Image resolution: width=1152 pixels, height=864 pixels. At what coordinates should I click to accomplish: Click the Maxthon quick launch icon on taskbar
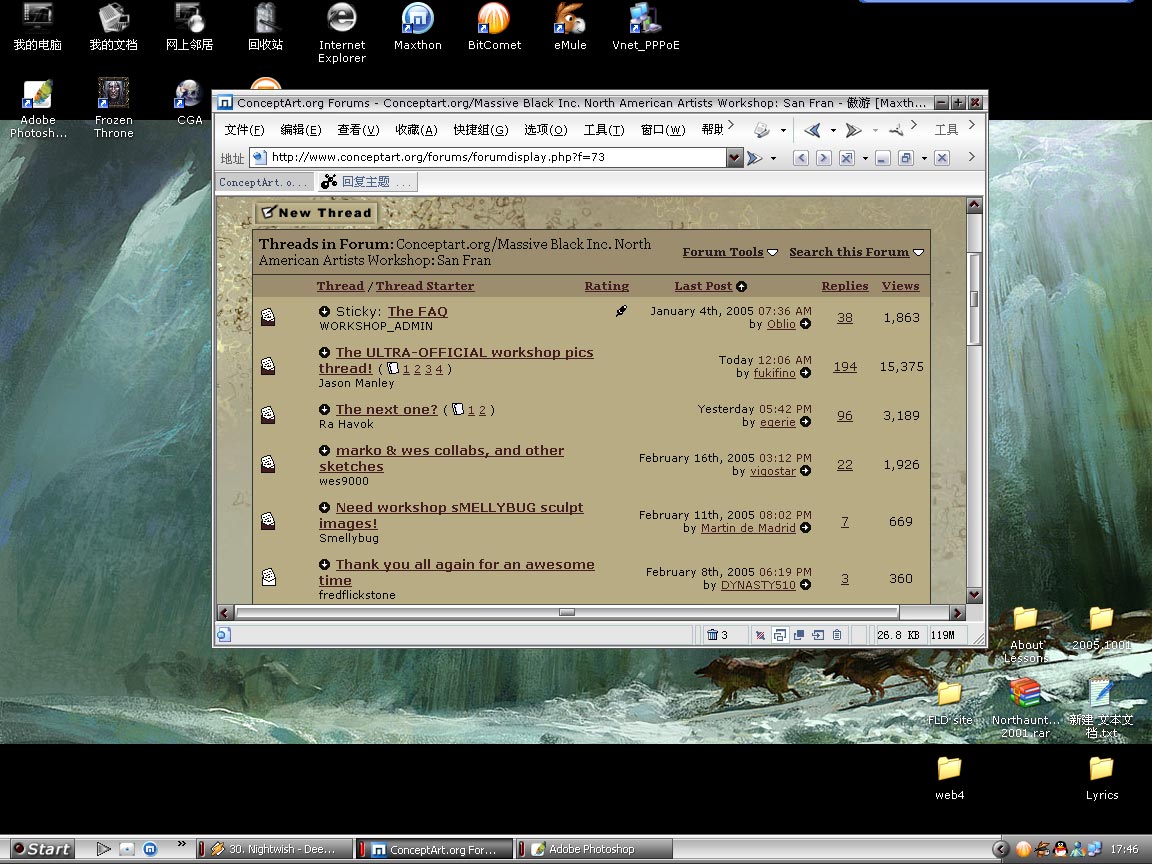coord(150,849)
